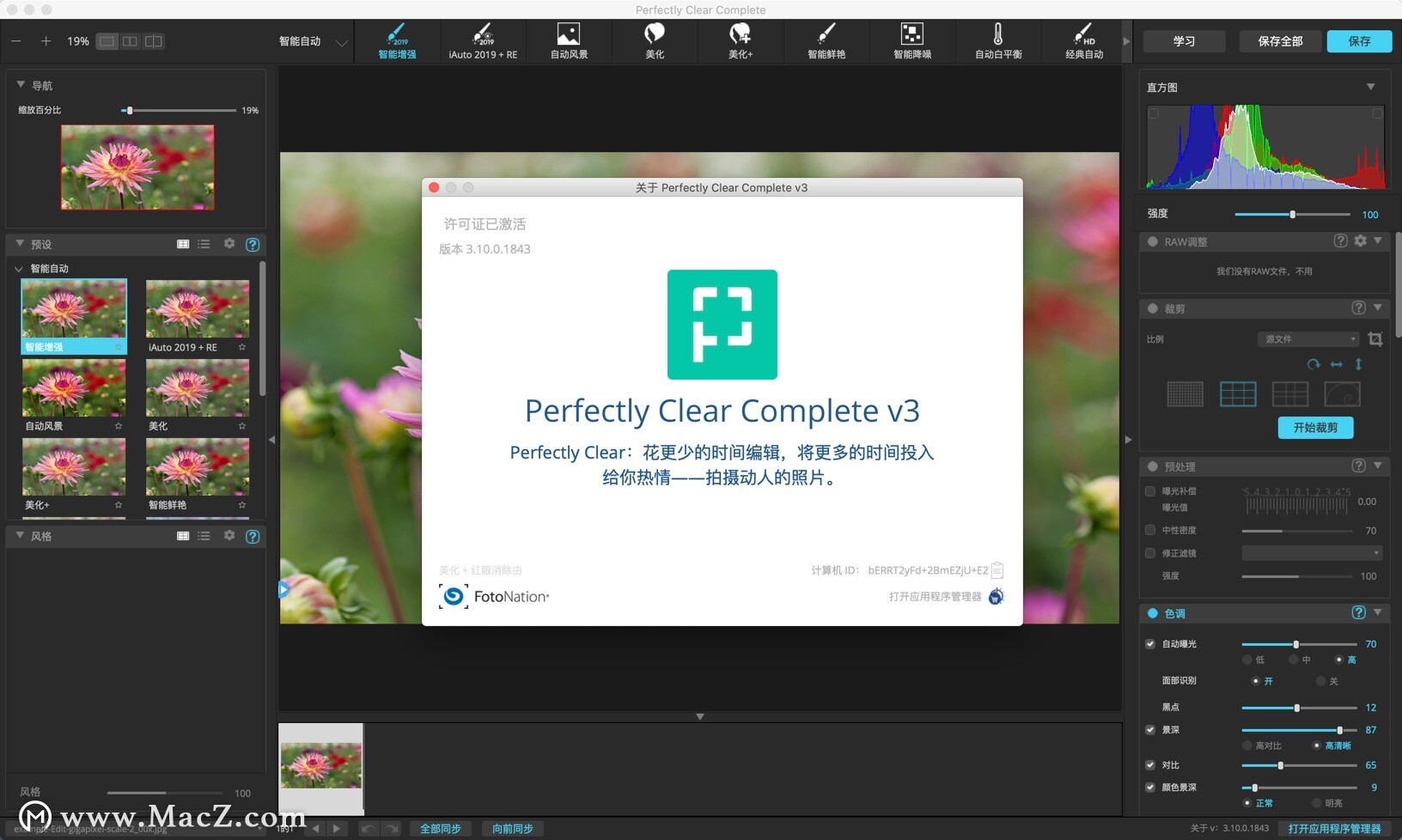Uncheck the 对比 checkbox

(x=1150, y=764)
